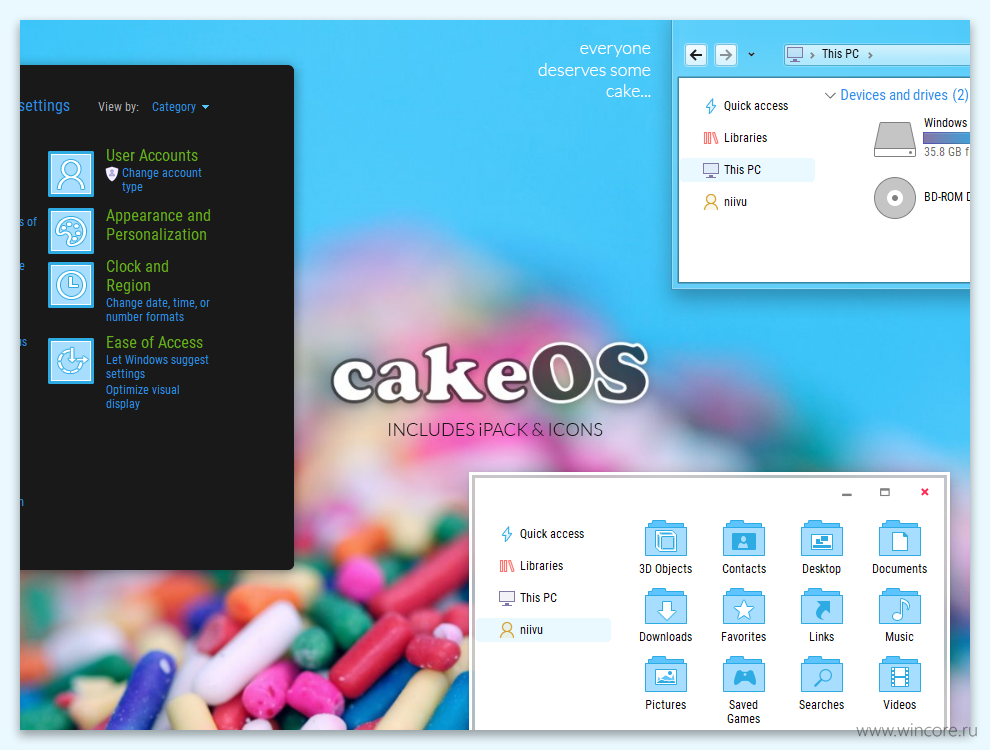Click Change date, time, or number formats
This screenshot has width=990, height=750.
click(158, 310)
